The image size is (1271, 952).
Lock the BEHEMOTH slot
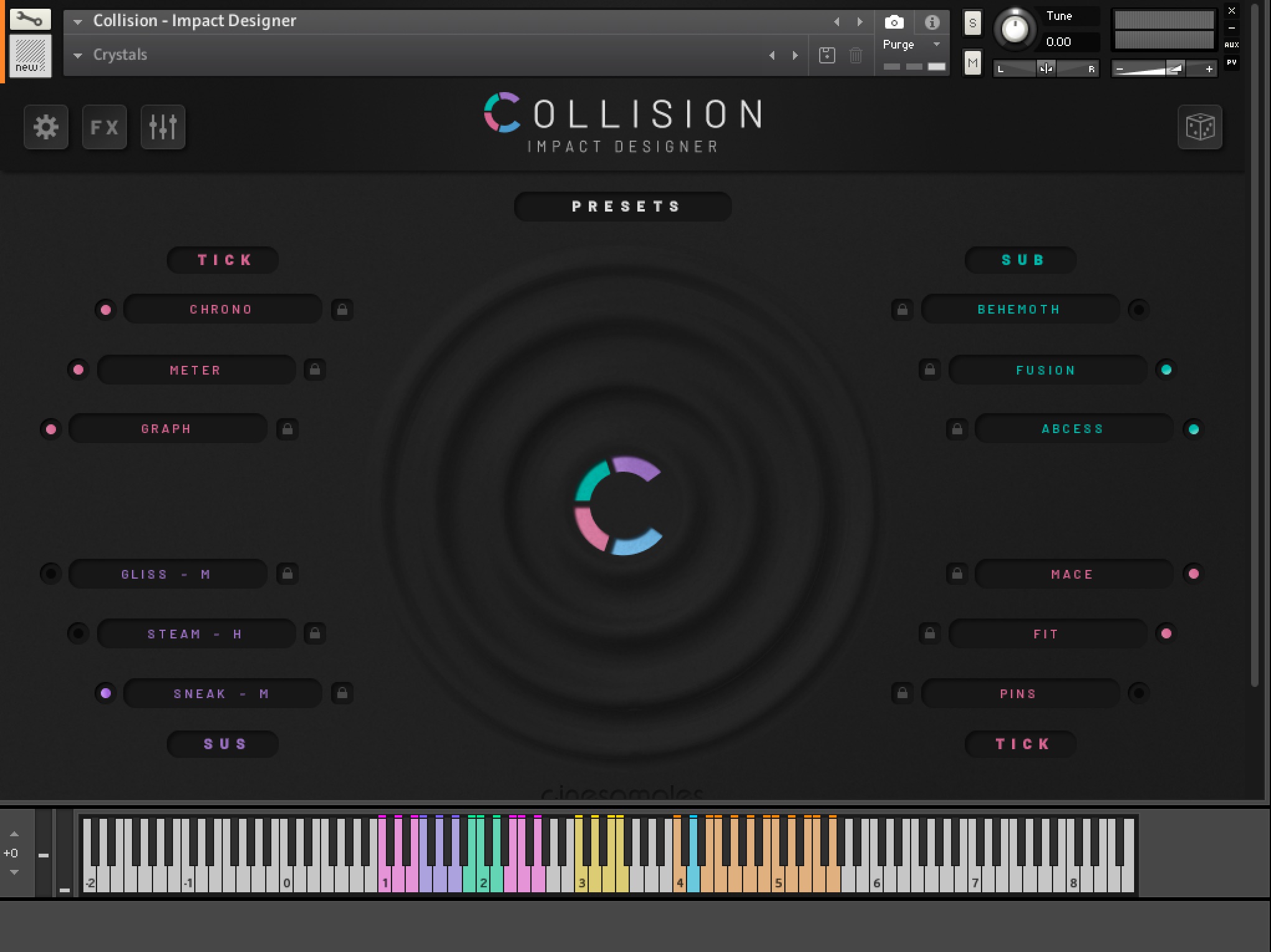coord(902,309)
